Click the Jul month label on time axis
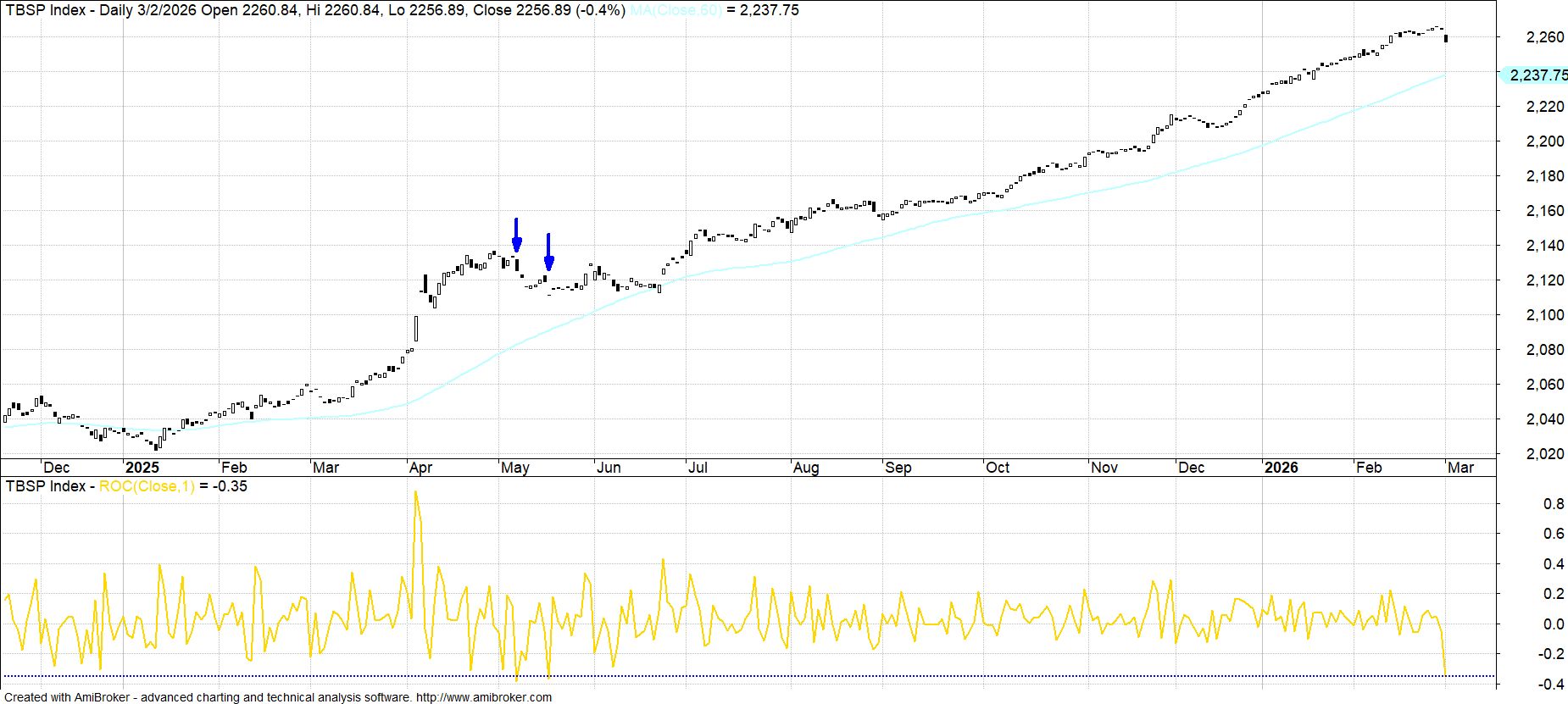The width and height of the screenshot is (1568, 704). pos(698,468)
